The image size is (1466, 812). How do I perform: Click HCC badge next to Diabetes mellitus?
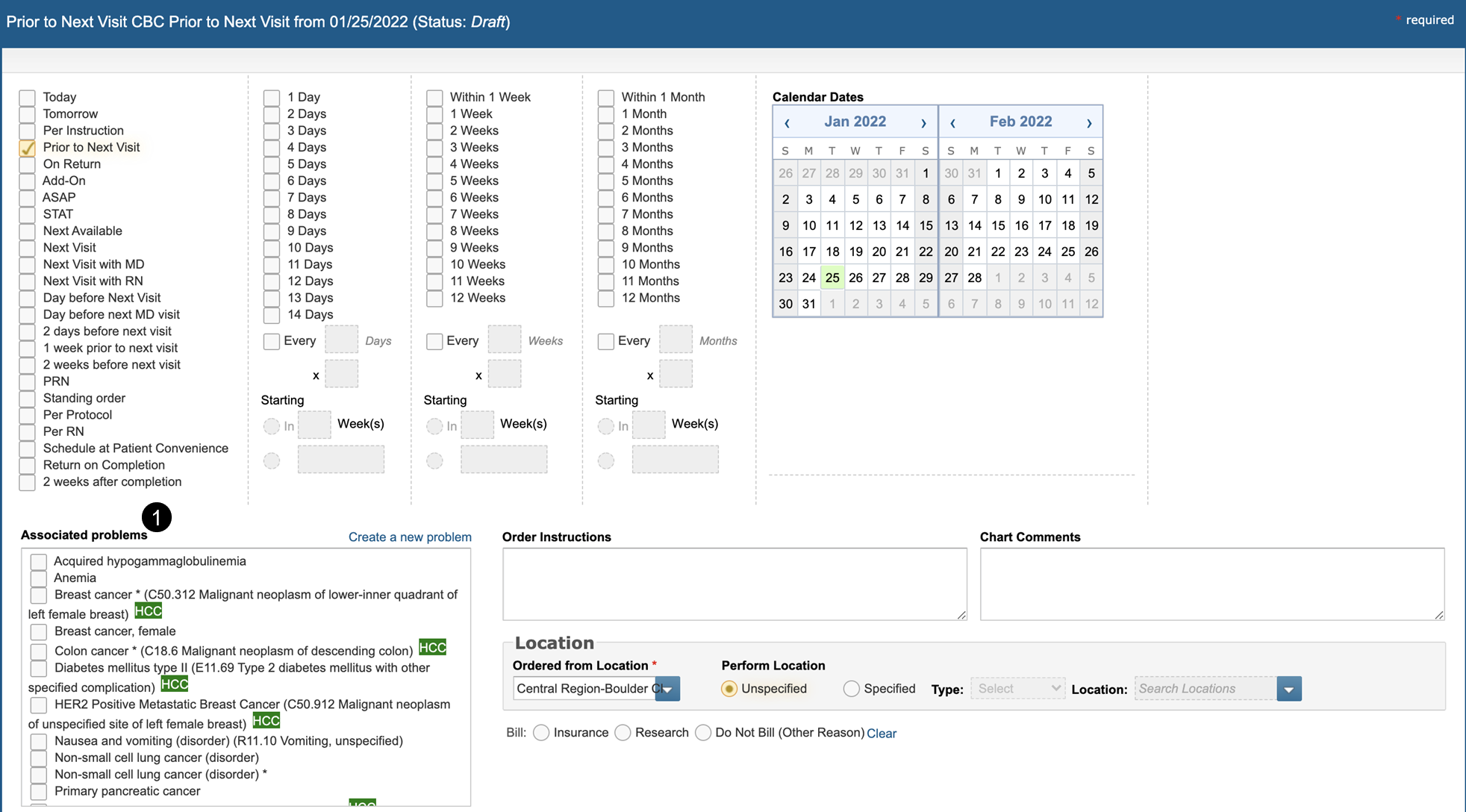click(x=175, y=684)
